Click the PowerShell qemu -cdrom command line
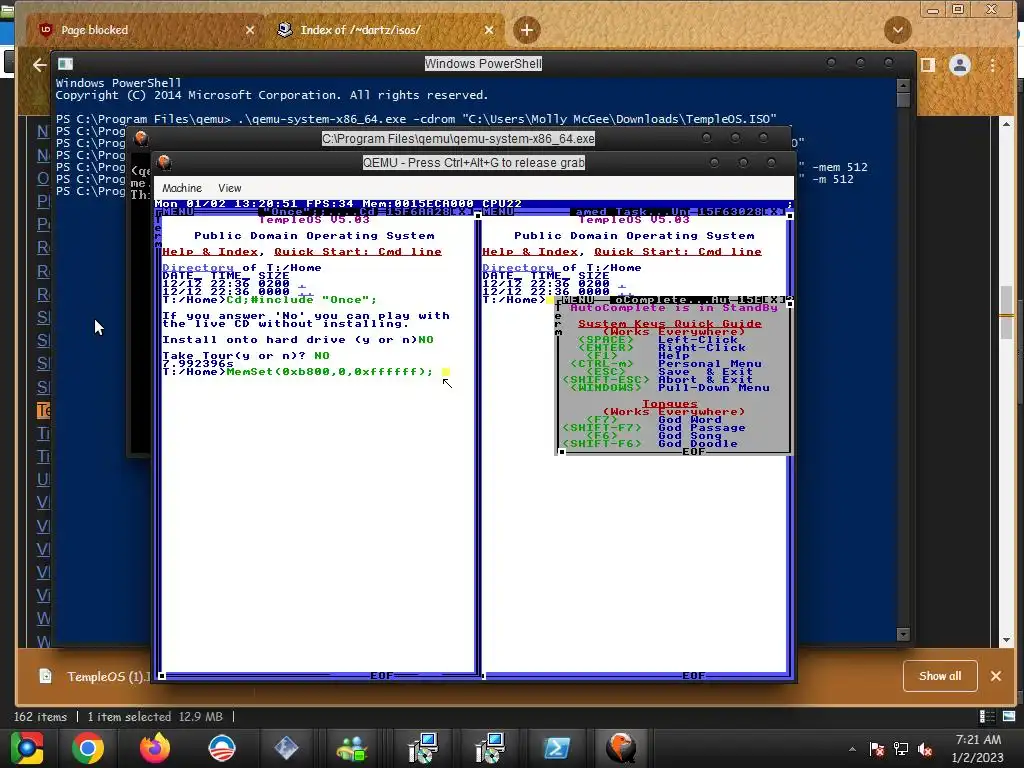This screenshot has width=1024, height=768. pyautogui.click(x=416, y=119)
